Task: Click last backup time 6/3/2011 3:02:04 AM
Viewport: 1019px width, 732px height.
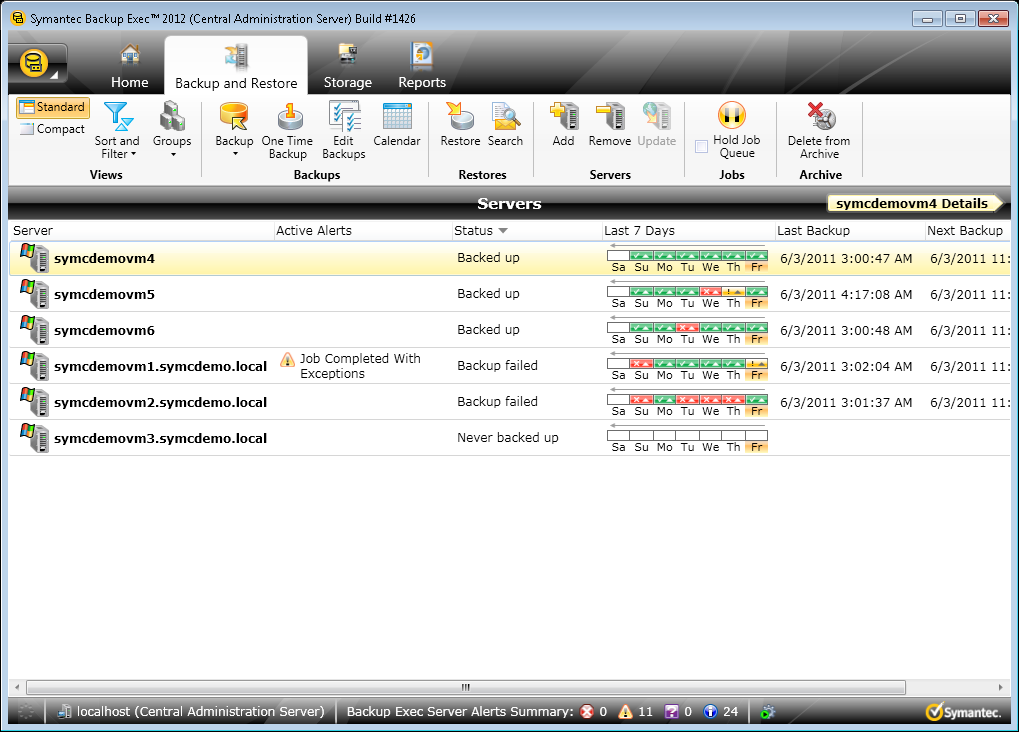Action: (x=845, y=367)
